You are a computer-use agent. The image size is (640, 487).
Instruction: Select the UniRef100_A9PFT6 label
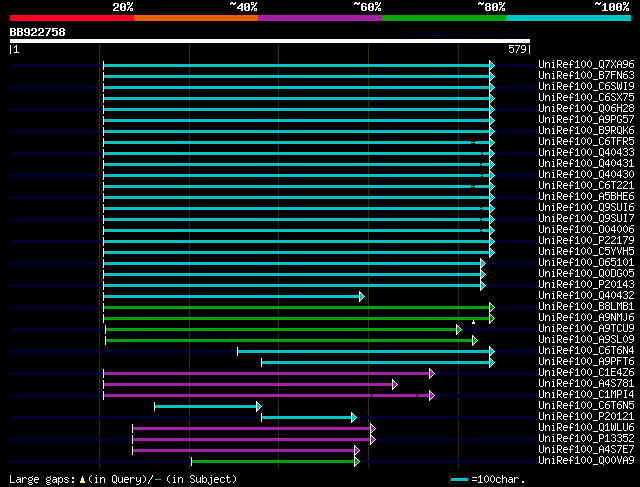click(x=587, y=361)
